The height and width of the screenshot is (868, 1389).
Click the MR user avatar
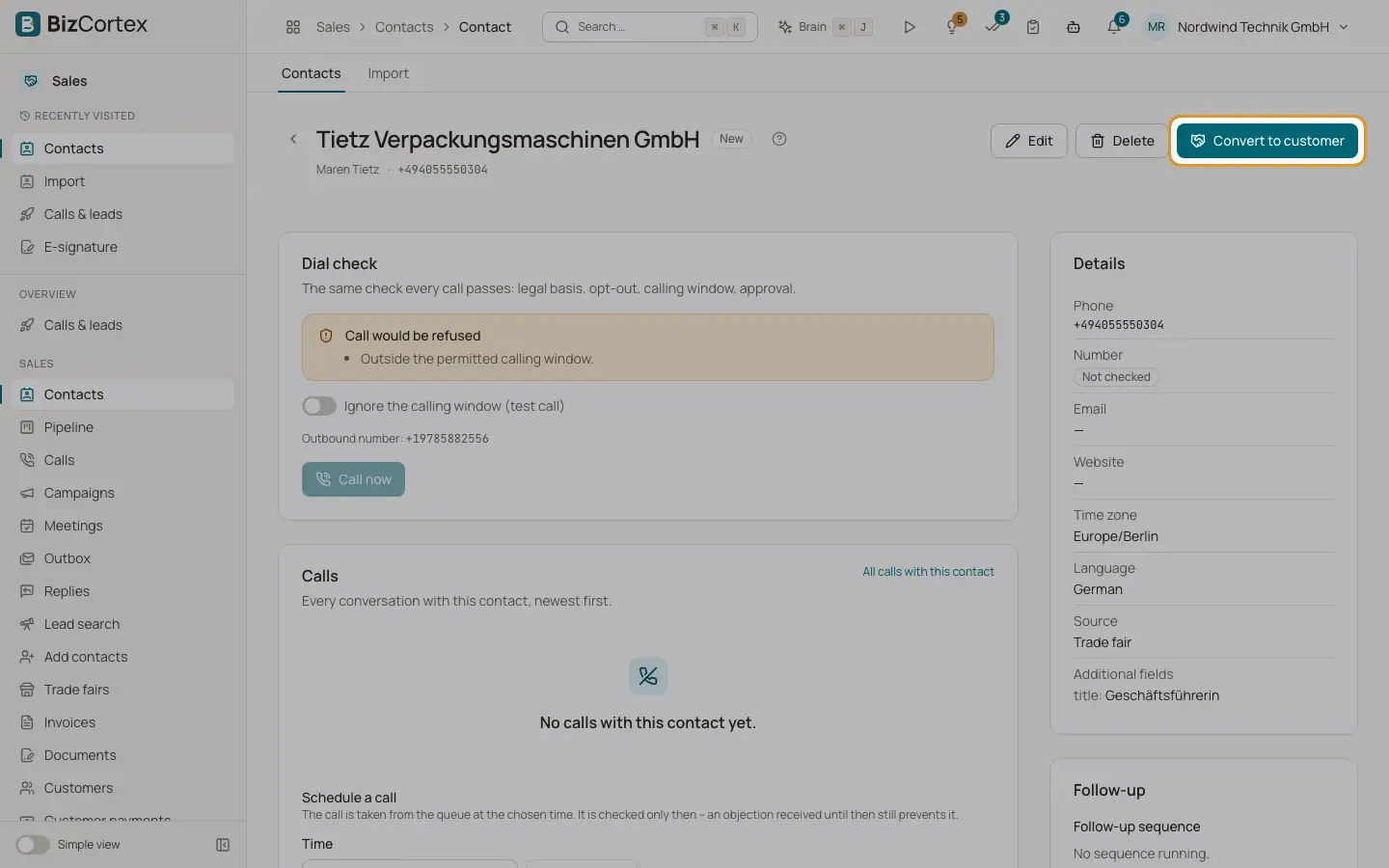[x=1157, y=27]
